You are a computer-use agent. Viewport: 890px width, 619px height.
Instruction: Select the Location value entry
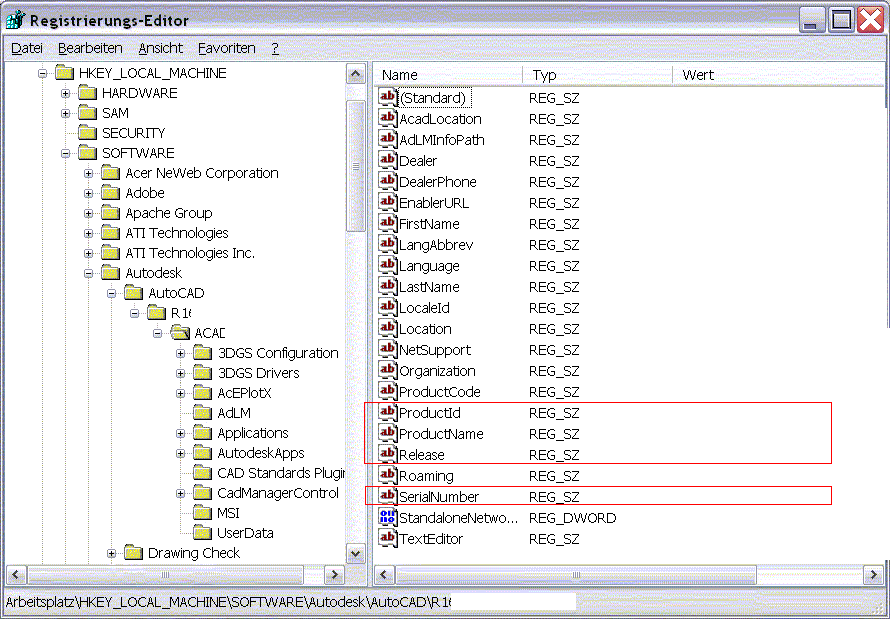click(425, 329)
